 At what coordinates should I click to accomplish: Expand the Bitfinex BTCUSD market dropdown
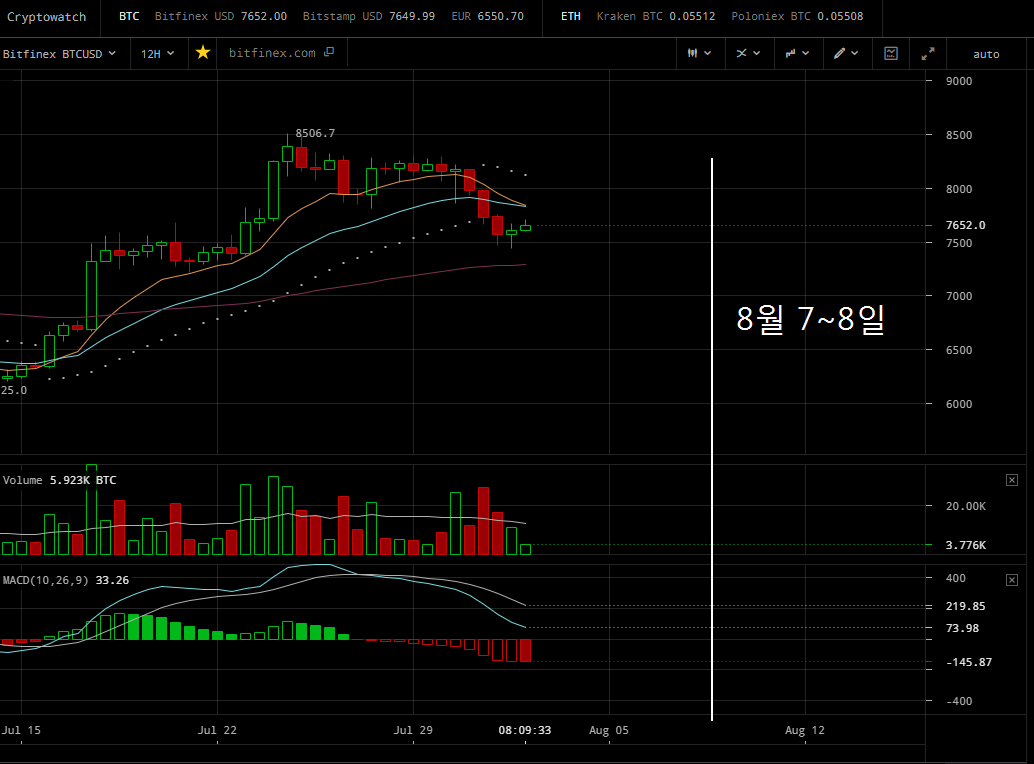[x=59, y=53]
